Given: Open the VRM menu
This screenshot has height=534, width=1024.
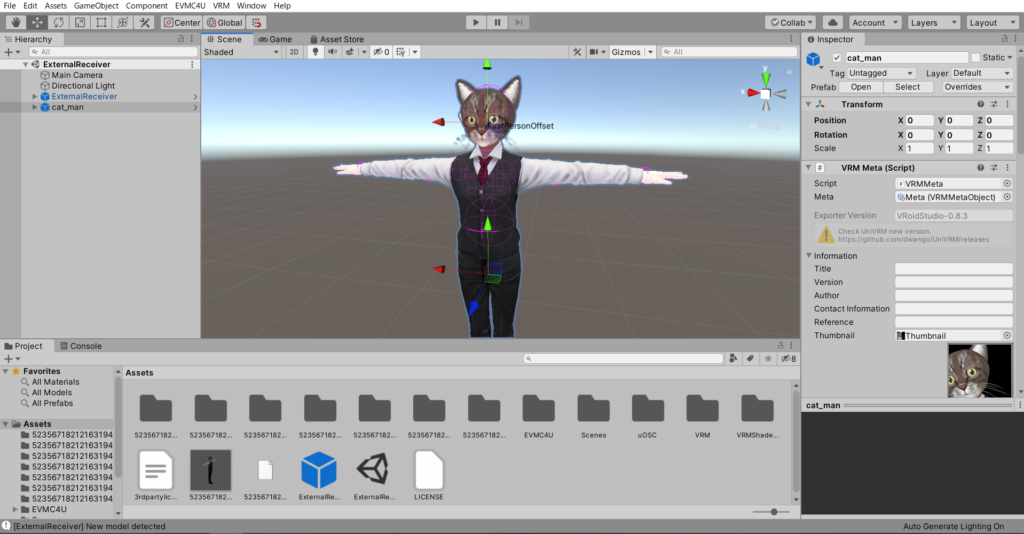Looking at the screenshot, I should (221, 6).
